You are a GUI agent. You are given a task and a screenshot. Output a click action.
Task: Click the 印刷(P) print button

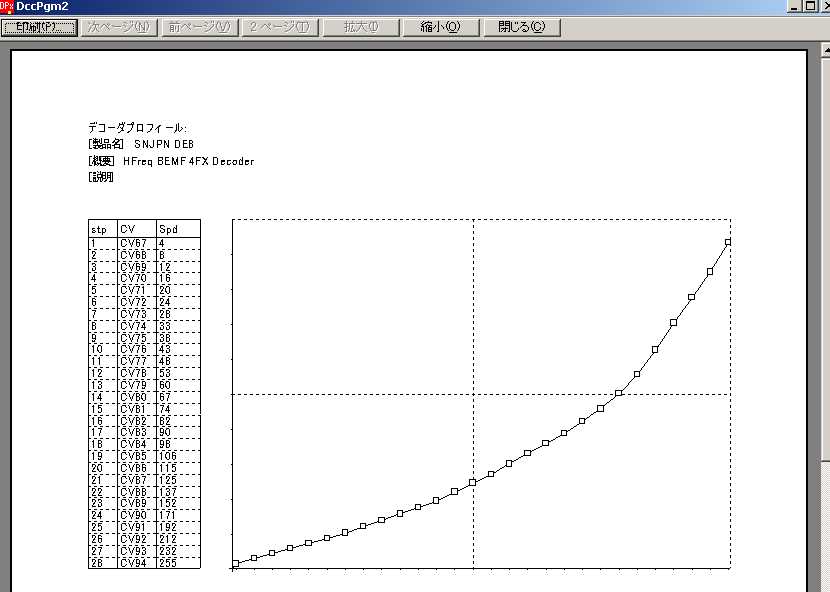tap(39, 27)
